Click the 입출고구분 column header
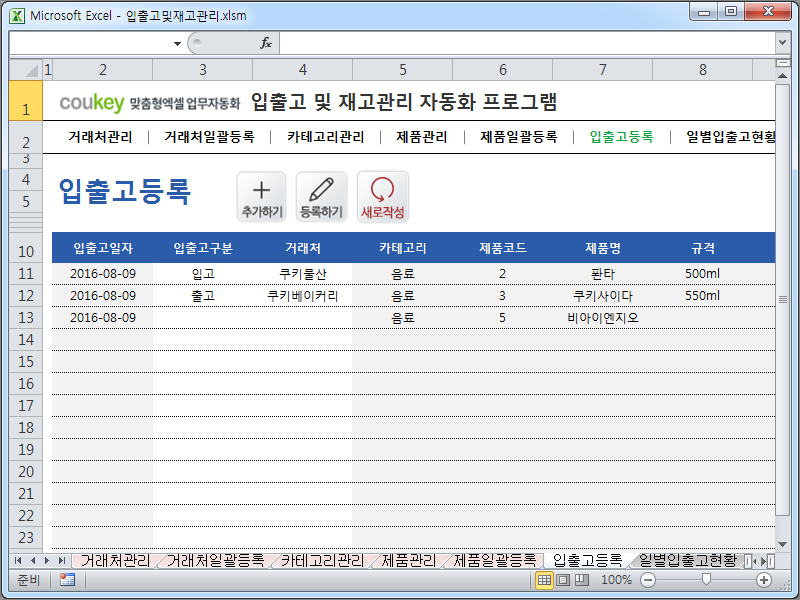The height and width of the screenshot is (600, 800). tap(203, 248)
